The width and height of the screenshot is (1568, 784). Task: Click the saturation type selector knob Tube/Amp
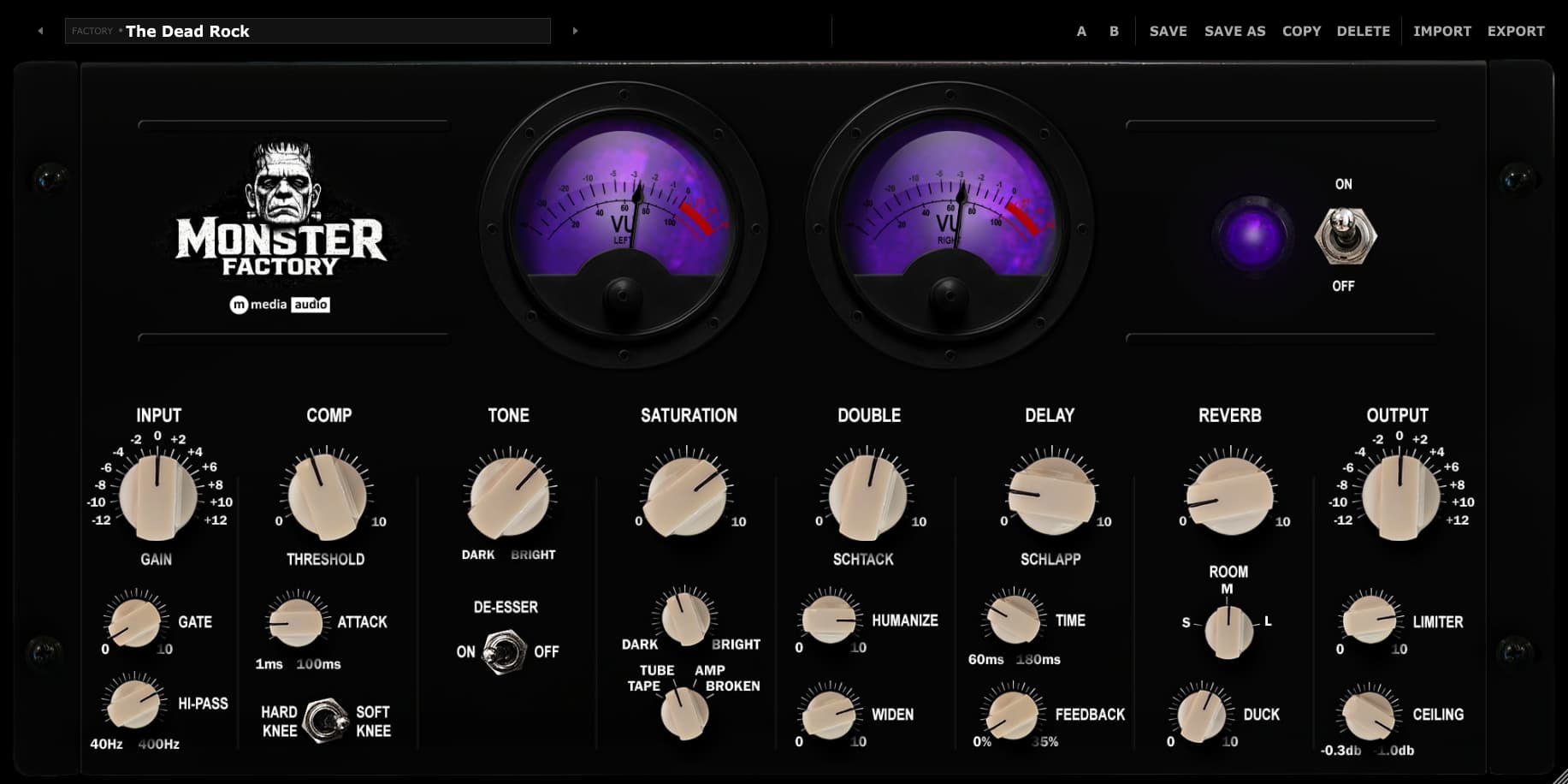684,714
